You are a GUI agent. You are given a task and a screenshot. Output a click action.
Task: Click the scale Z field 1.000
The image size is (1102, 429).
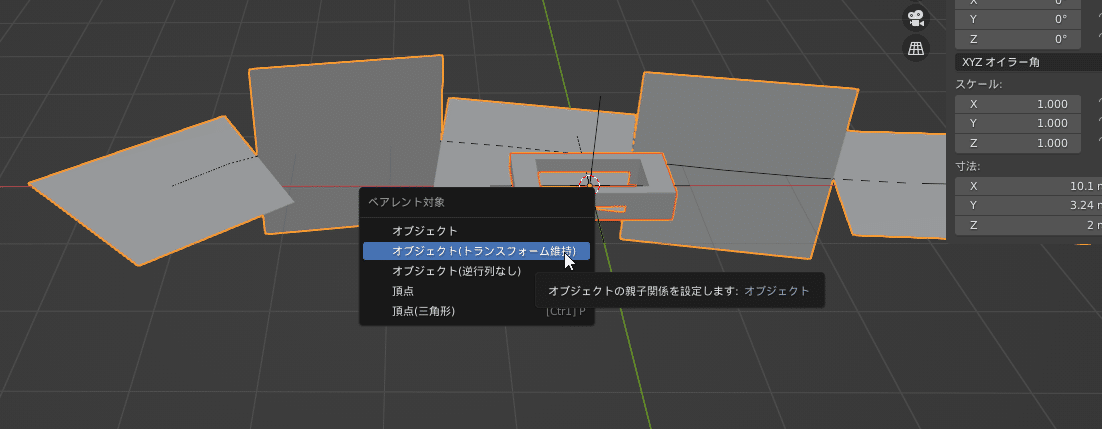click(x=1018, y=143)
